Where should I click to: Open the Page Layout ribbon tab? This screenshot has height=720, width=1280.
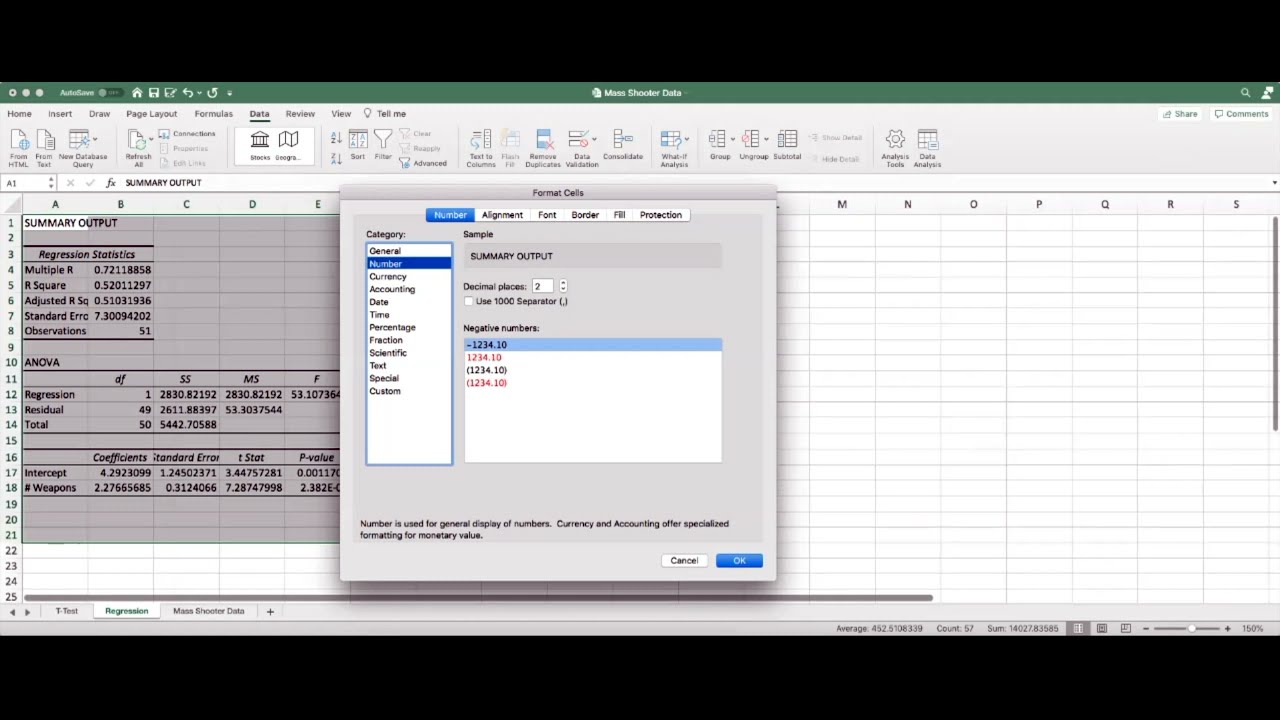tap(152, 114)
